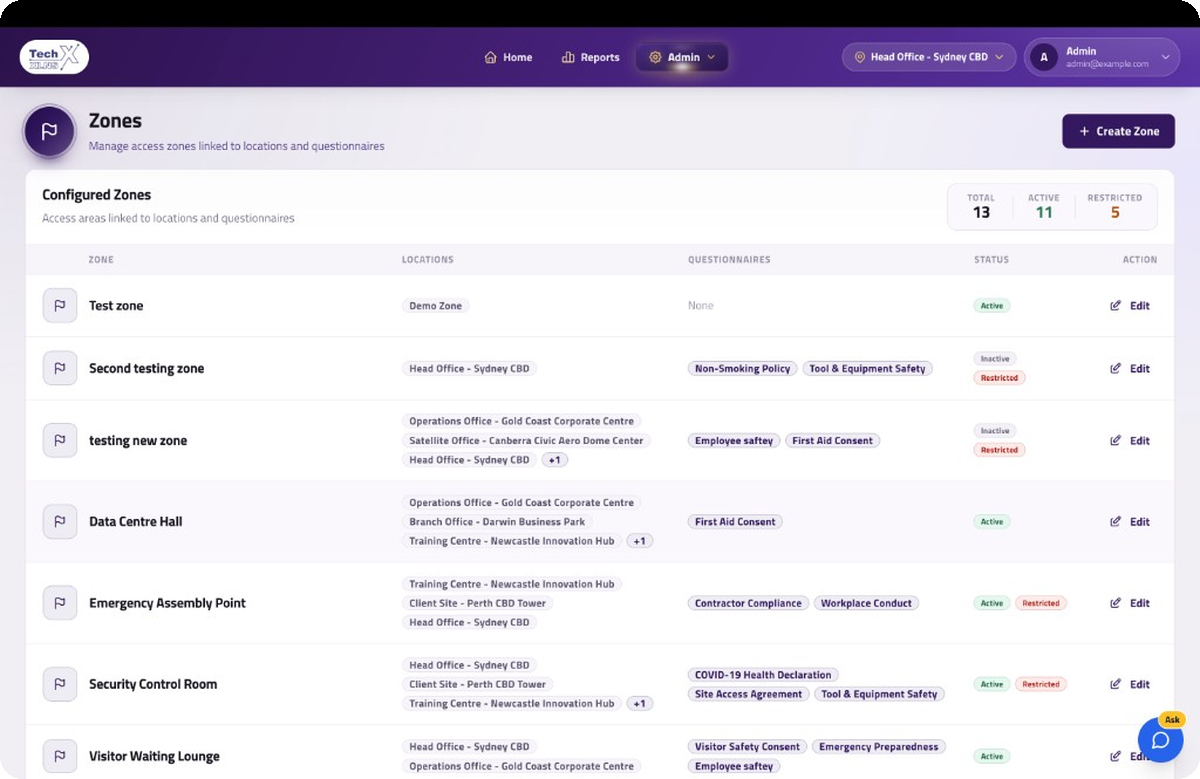
Task: Edit the Security Control Room zone
Action: [x=1130, y=684]
